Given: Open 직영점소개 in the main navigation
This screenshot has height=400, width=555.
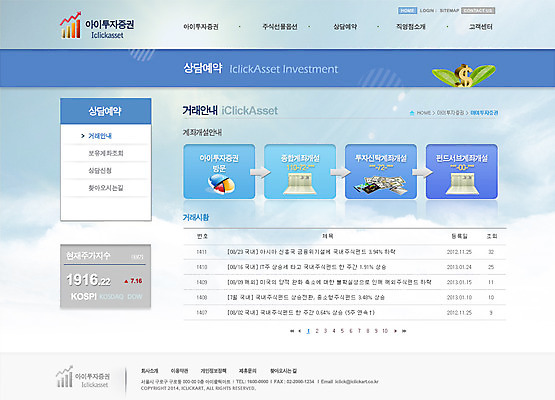Looking at the screenshot, I should tap(411, 27).
